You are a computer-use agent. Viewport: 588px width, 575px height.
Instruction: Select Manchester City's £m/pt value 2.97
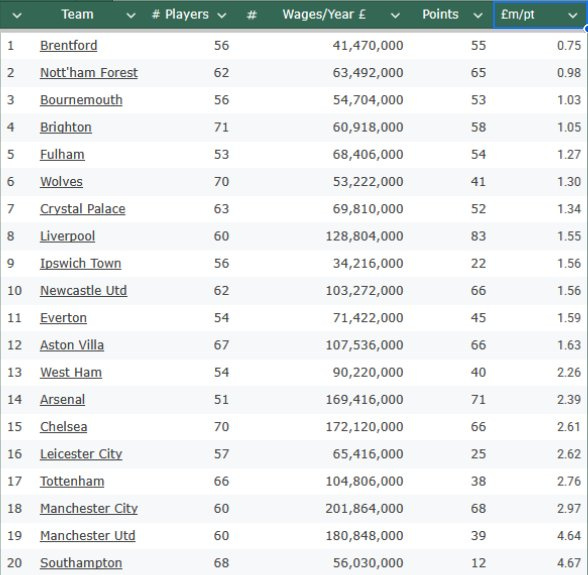click(x=569, y=509)
